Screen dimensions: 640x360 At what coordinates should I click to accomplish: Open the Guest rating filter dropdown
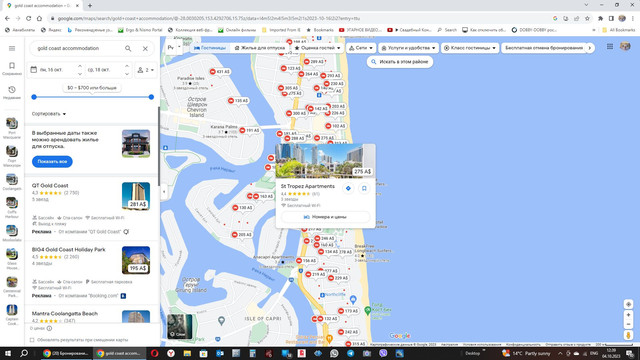pos(318,48)
